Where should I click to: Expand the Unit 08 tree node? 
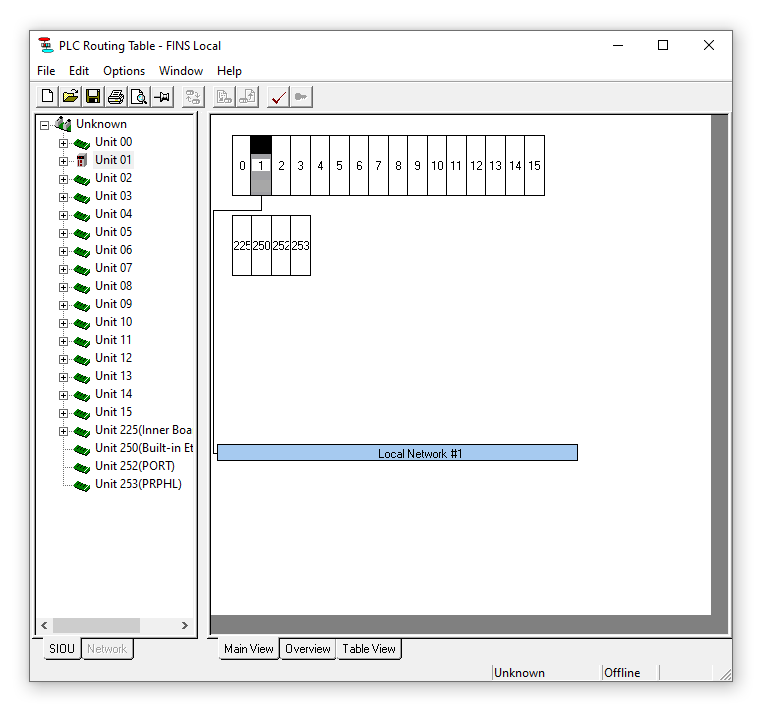63,287
